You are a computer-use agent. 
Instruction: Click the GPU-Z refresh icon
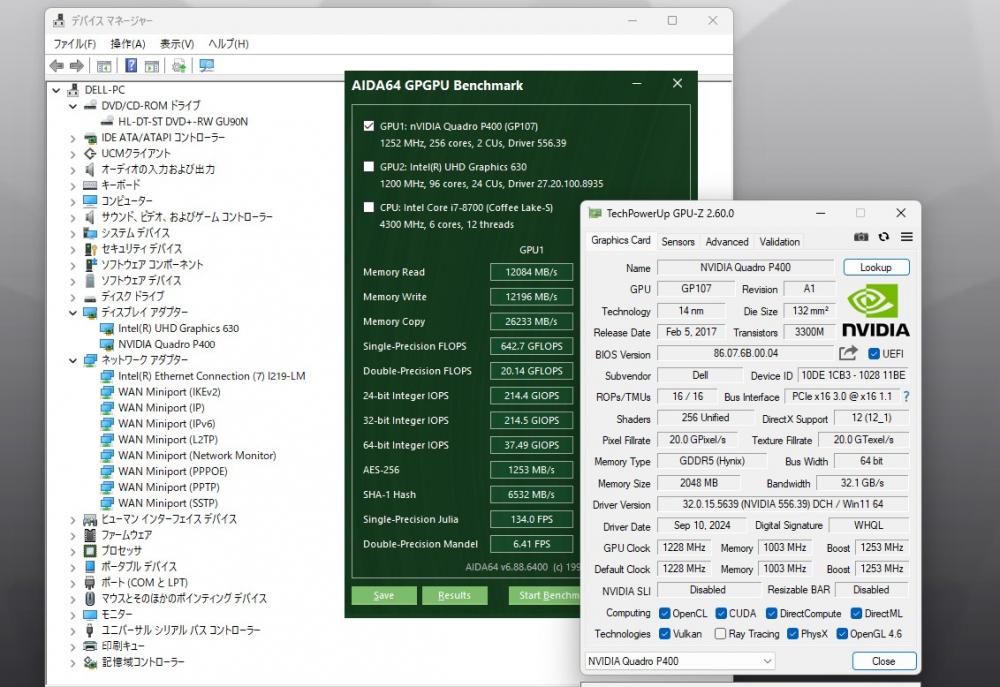[x=884, y=237]
